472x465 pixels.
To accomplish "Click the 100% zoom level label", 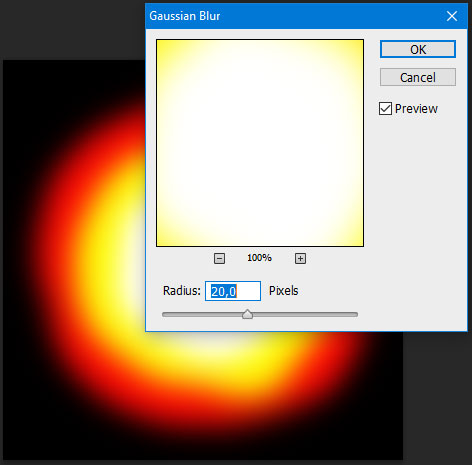I will pyautogui.click(x=259, y=258).
